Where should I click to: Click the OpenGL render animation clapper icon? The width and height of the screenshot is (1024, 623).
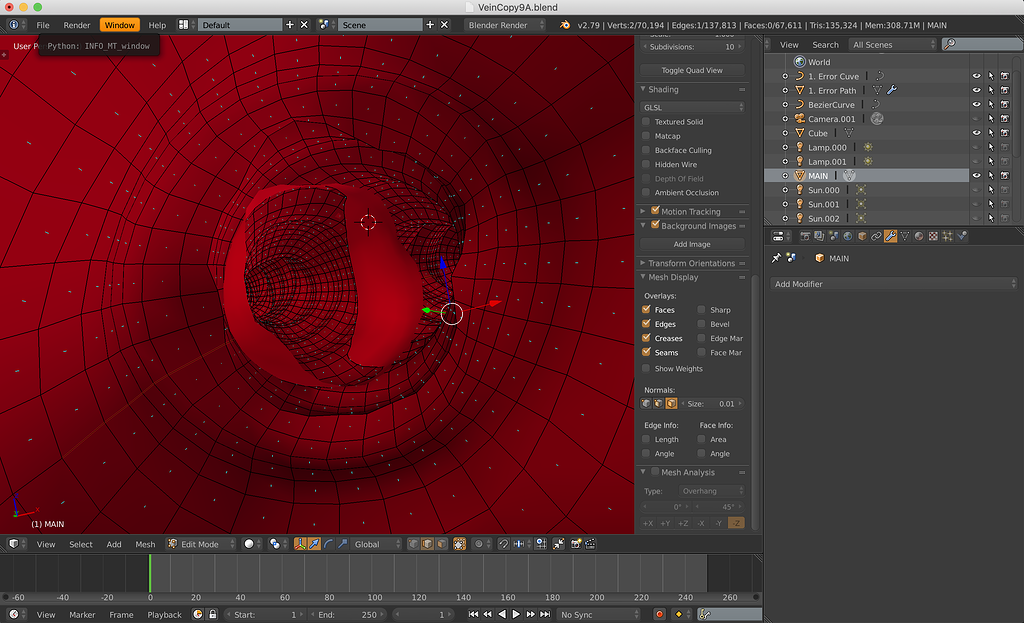[590, 544]
